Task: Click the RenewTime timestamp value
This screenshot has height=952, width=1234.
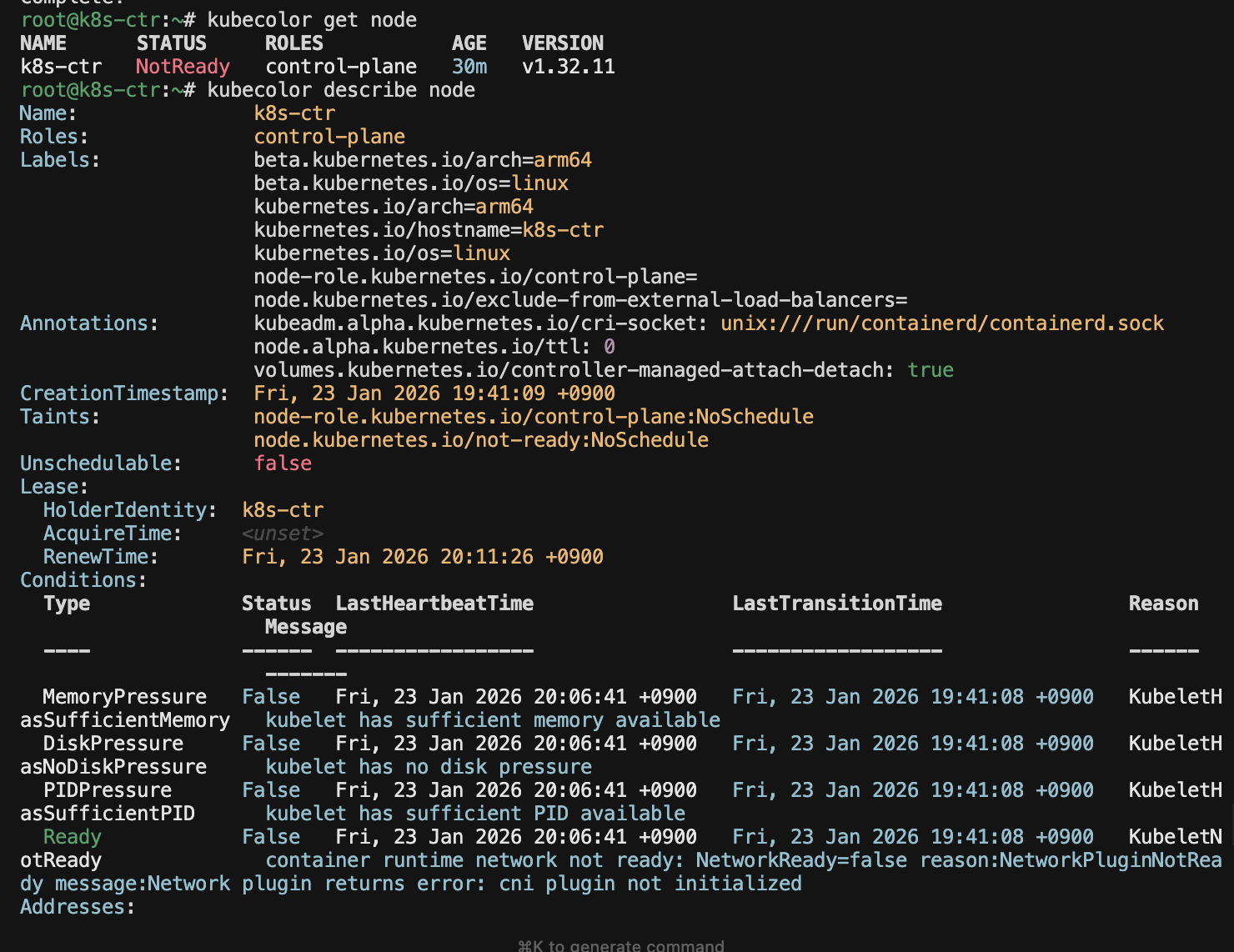Action: tap(422, 557)
